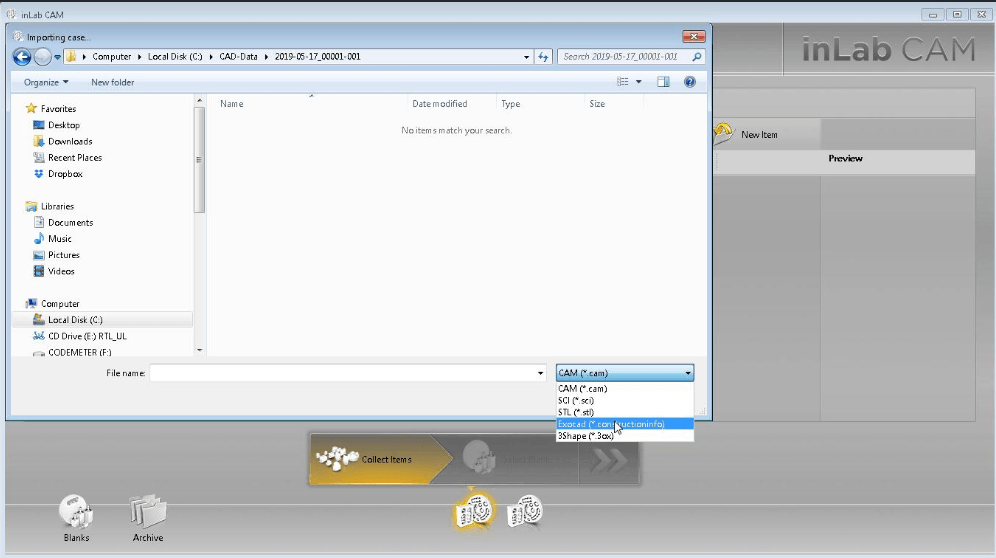Open the Archive icon in inLab CAM
Viewport: 996px width, 558px height.
[148, 519]
